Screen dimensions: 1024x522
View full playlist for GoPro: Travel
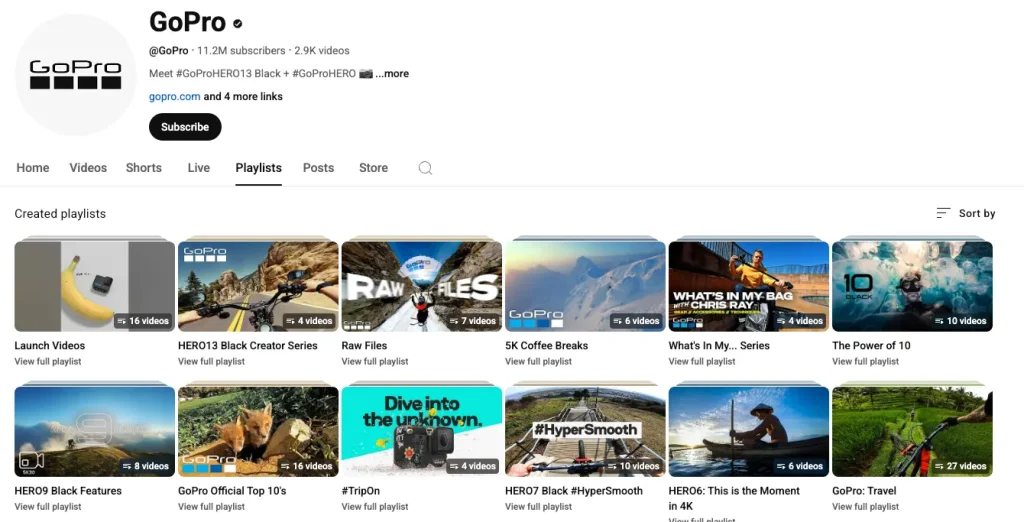865,506
